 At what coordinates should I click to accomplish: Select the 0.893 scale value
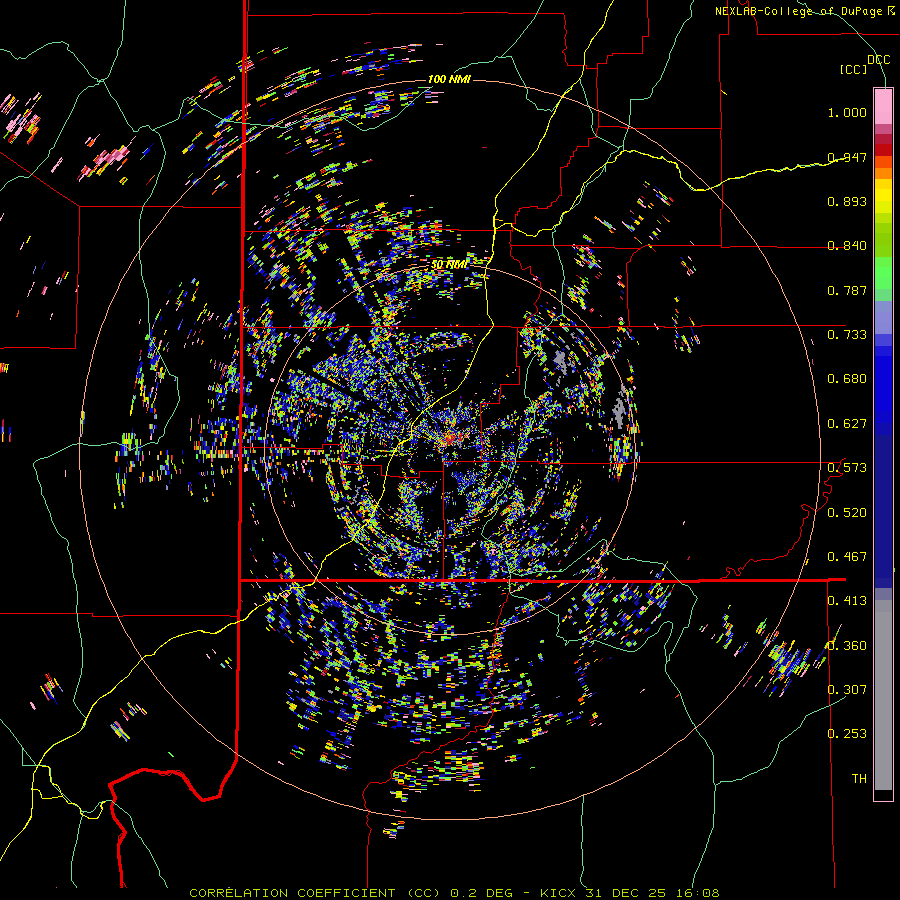(x=847, y=201)
